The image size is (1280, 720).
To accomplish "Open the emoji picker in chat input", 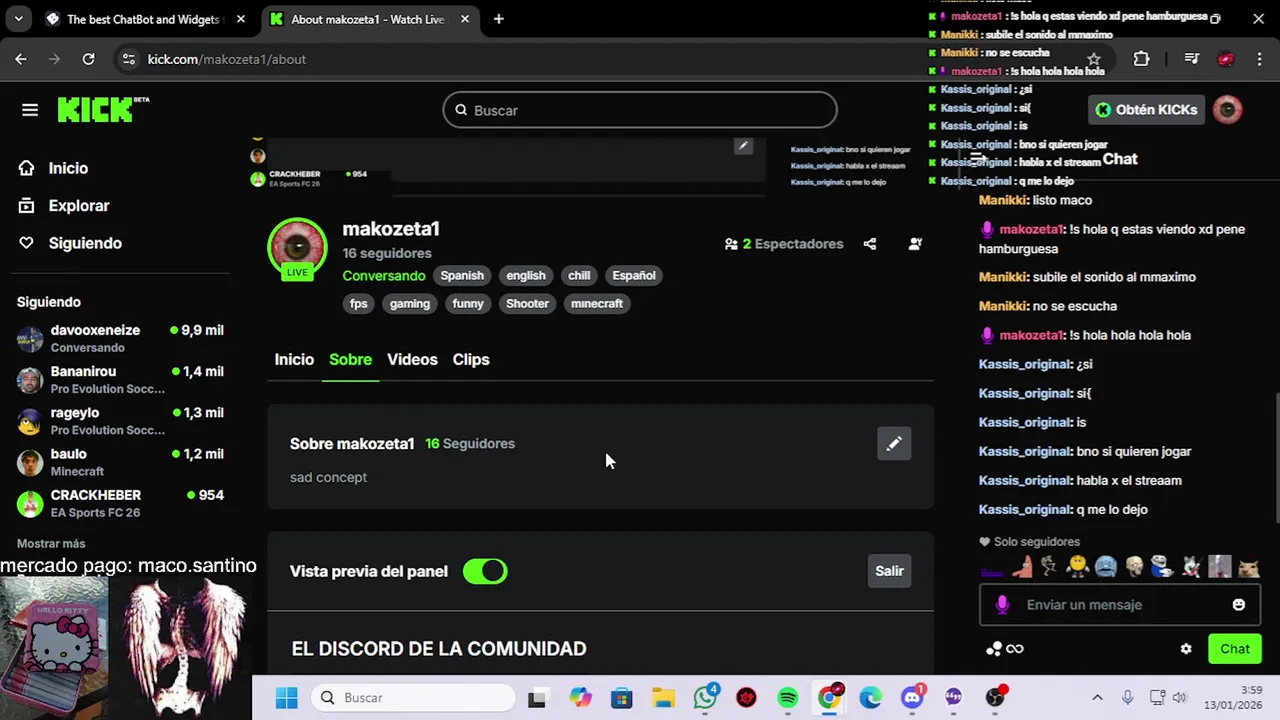I will click(1239, 605).
